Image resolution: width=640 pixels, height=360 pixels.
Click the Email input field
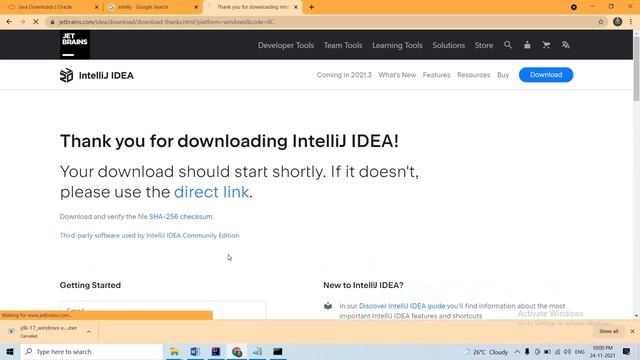point(163,310)
